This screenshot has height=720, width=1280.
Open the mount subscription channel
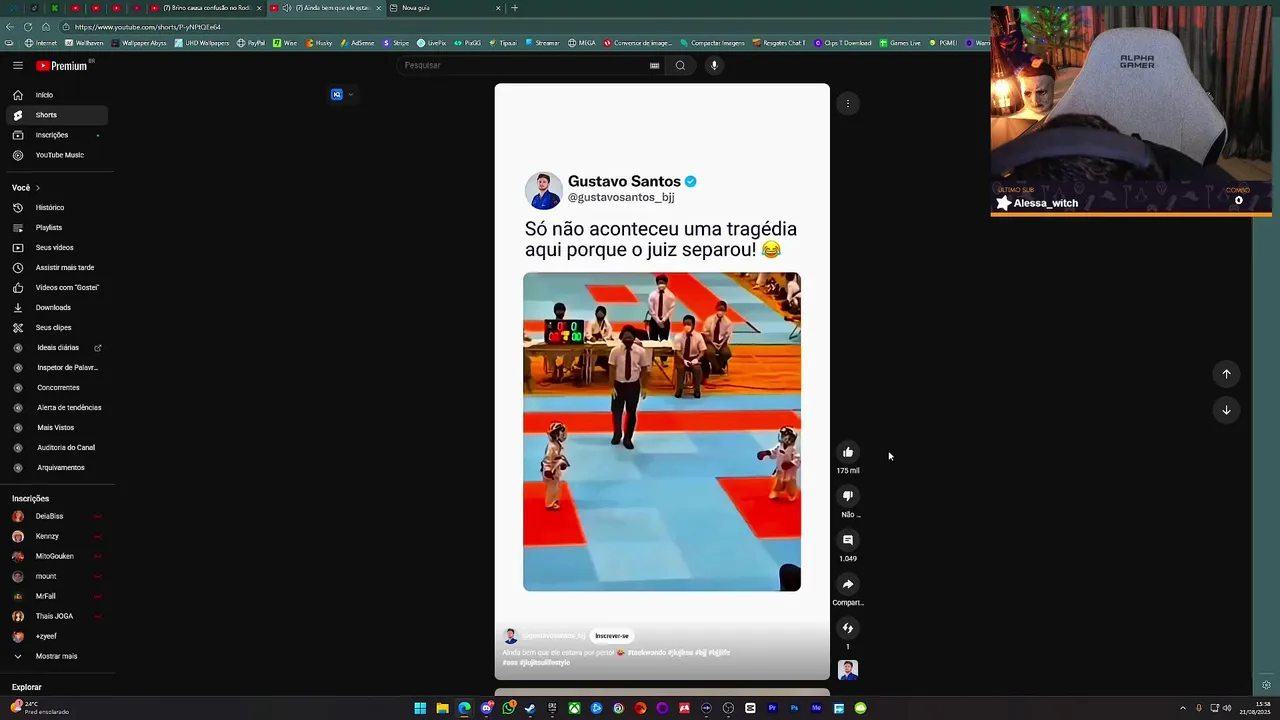point(57,576)
